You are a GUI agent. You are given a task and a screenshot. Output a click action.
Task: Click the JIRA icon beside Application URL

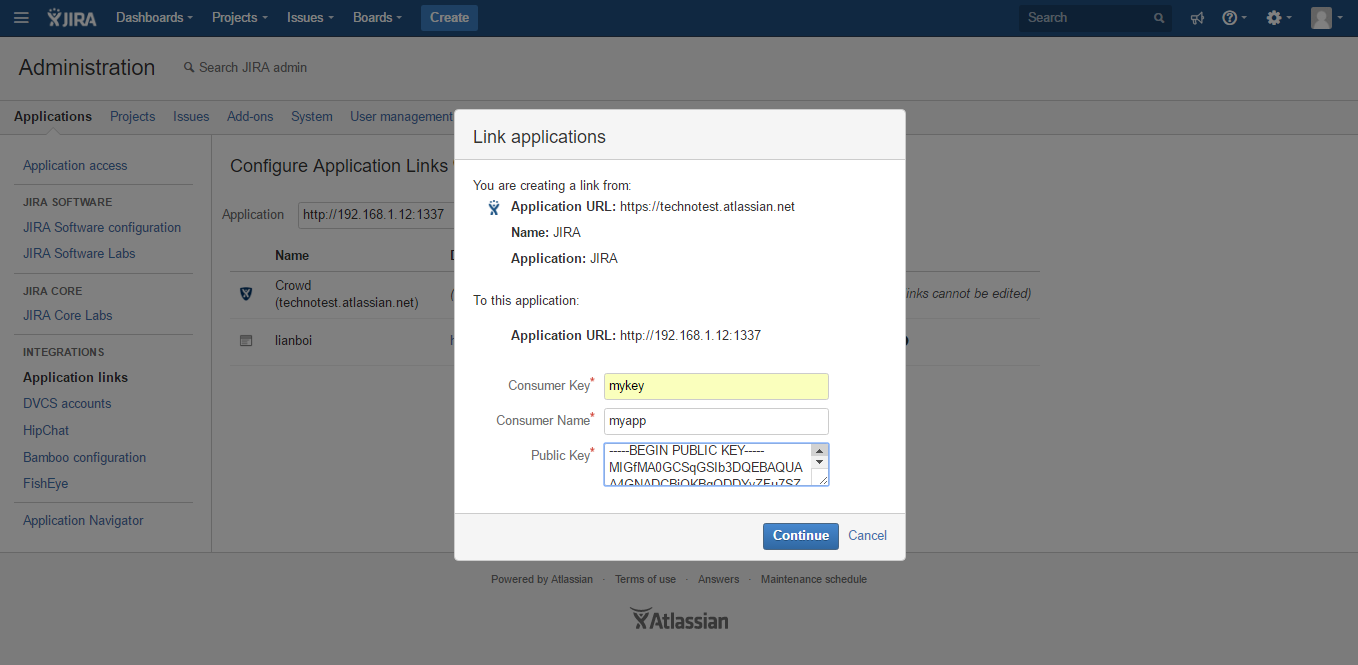[493, 208]
